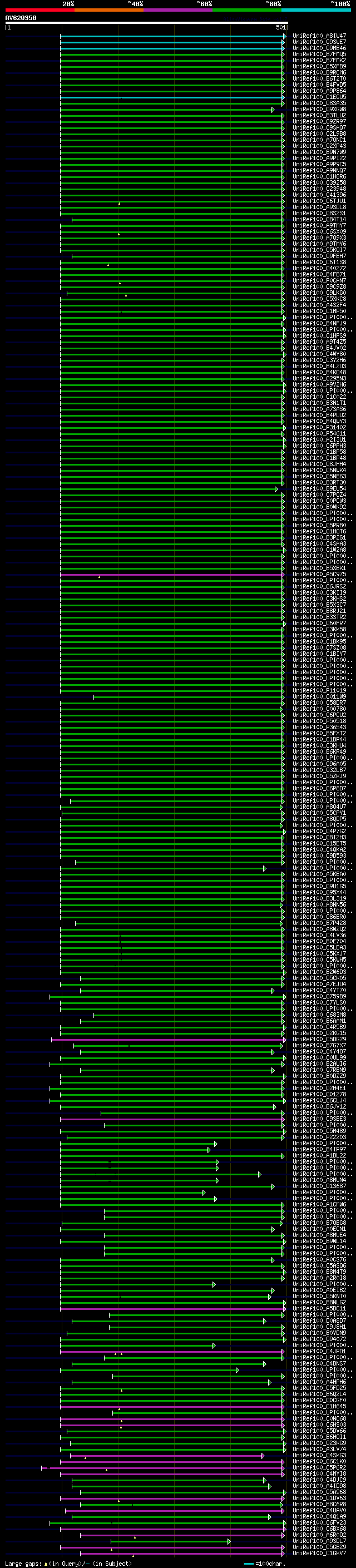Click the white query sequence ruler bar
The width and height of the screenshot is (356, 1568).
click(x=146, y=22)
